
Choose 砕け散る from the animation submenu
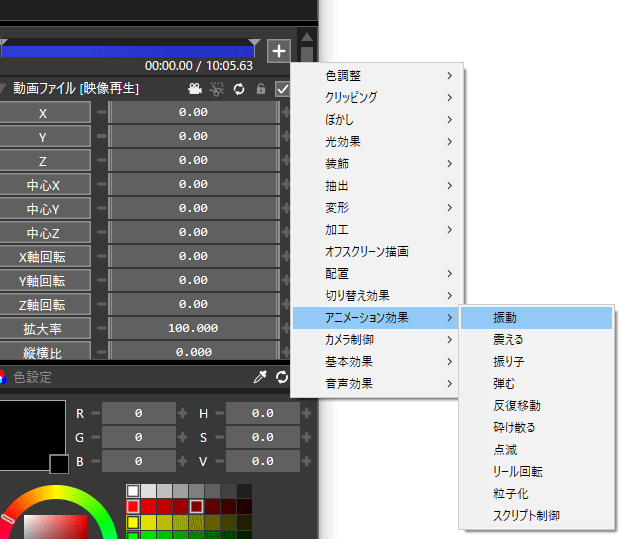click(537, 427)
